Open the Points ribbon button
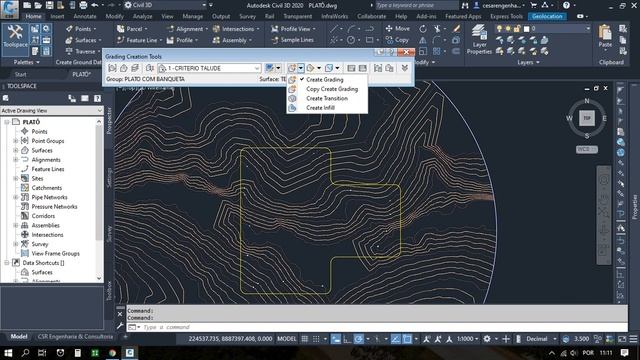This screenshot has width=640, height=360. (x=81, y=29)
